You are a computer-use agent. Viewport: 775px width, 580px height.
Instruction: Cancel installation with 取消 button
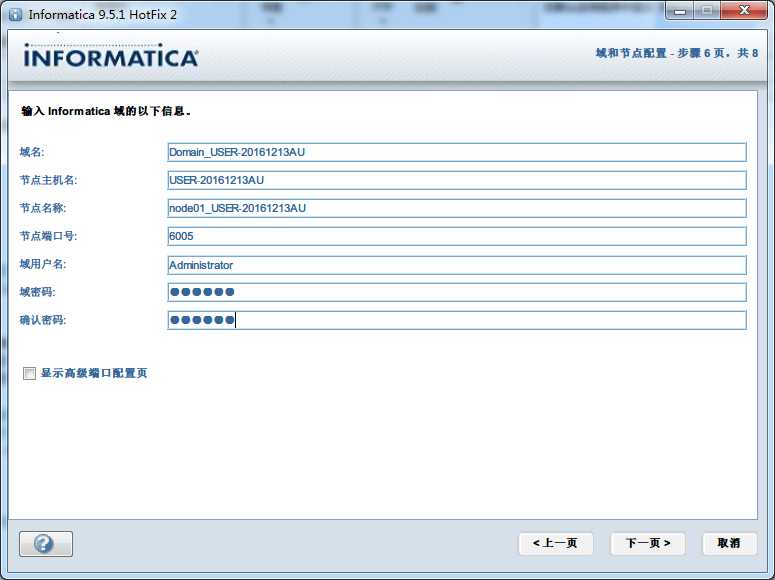pos(729,543)
